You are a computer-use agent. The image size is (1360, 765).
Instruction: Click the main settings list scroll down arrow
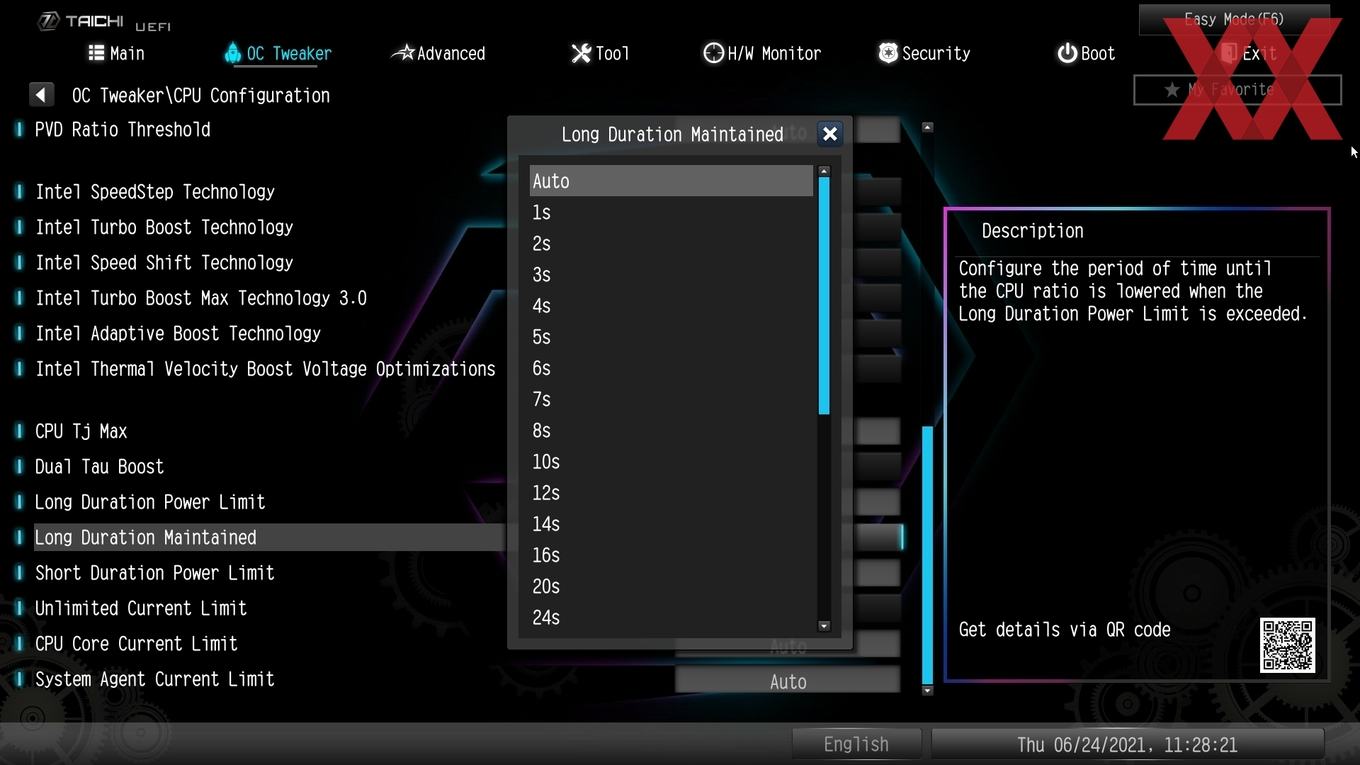coord(927,690)
